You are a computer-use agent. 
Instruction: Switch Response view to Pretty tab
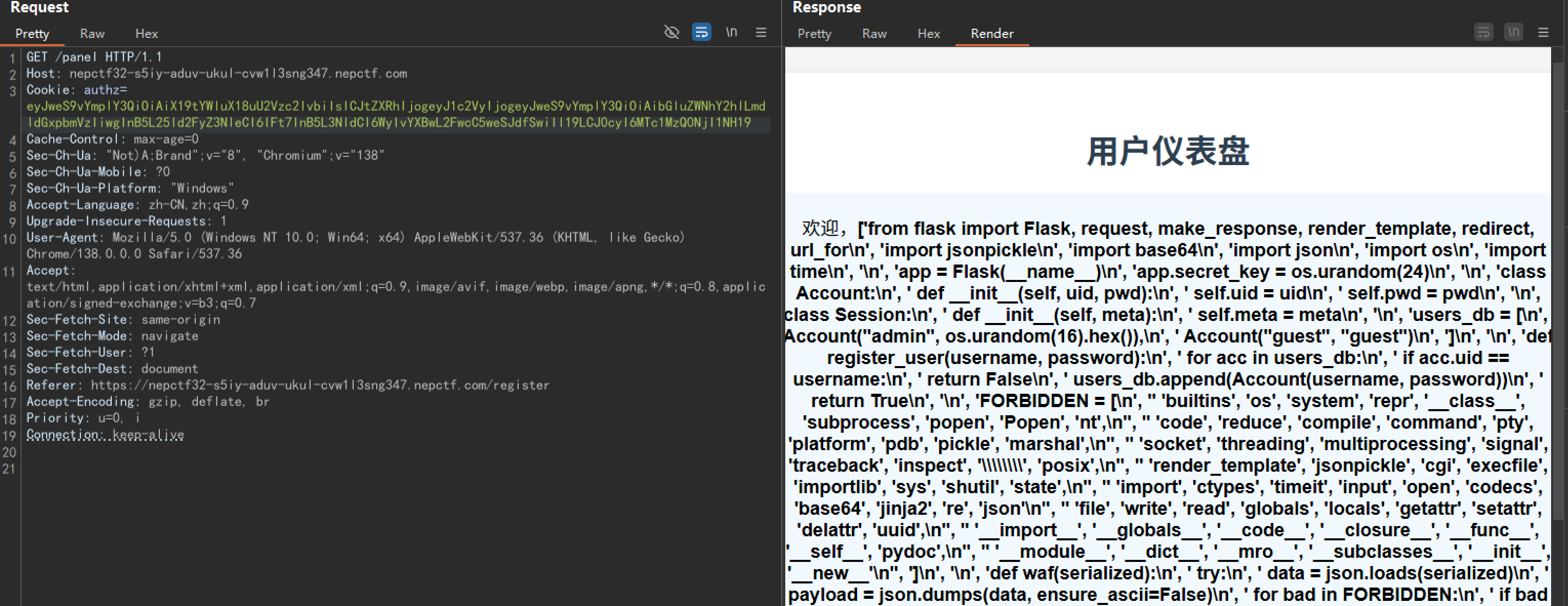coord(814,33)
